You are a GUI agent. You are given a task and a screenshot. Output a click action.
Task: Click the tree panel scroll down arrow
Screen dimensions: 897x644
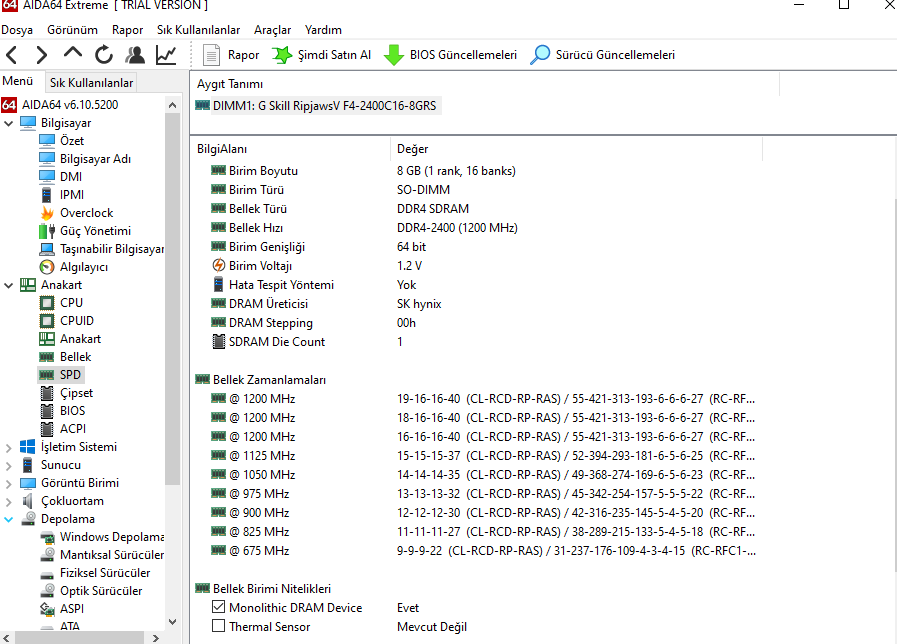(172, 622)
